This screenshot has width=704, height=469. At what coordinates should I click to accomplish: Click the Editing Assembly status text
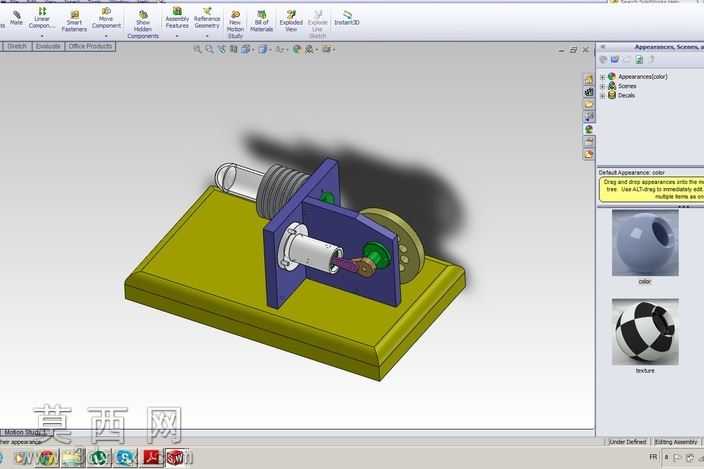(x=675, y=442)
